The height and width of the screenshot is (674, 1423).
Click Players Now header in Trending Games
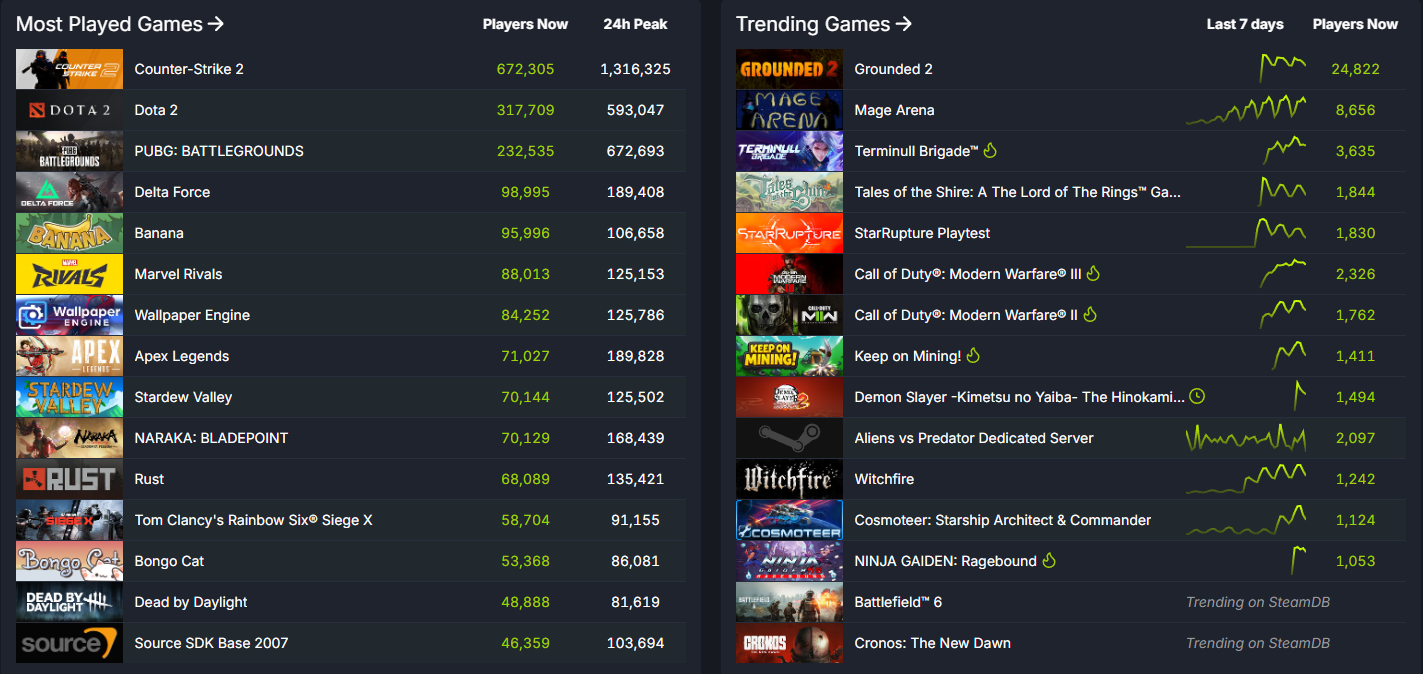tap(1355, 24)
